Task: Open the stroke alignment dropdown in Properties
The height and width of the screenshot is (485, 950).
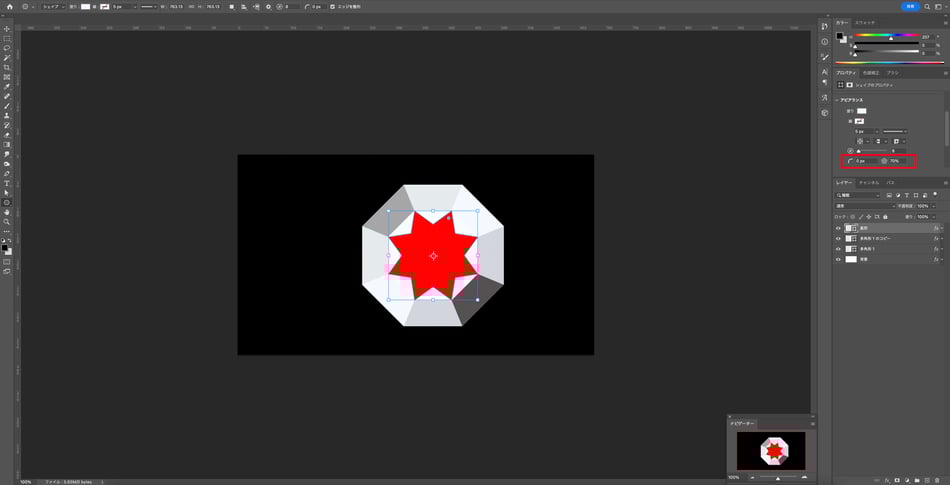Action: click(x=863, y=141)
